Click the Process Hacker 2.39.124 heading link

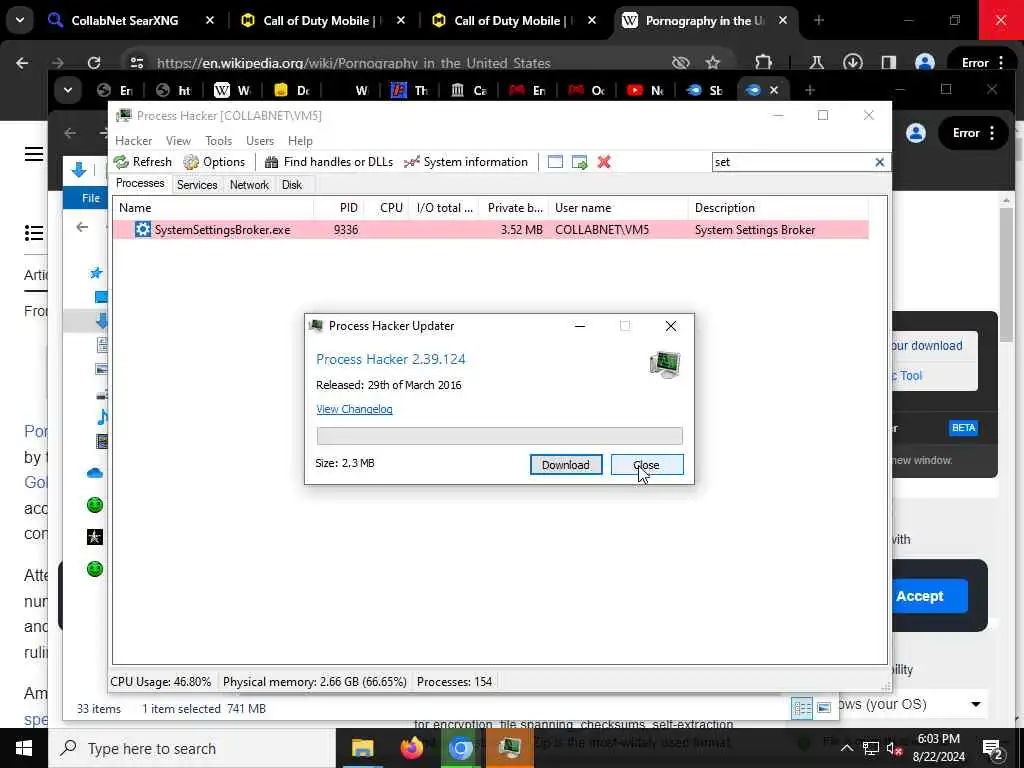coord(391,359)
